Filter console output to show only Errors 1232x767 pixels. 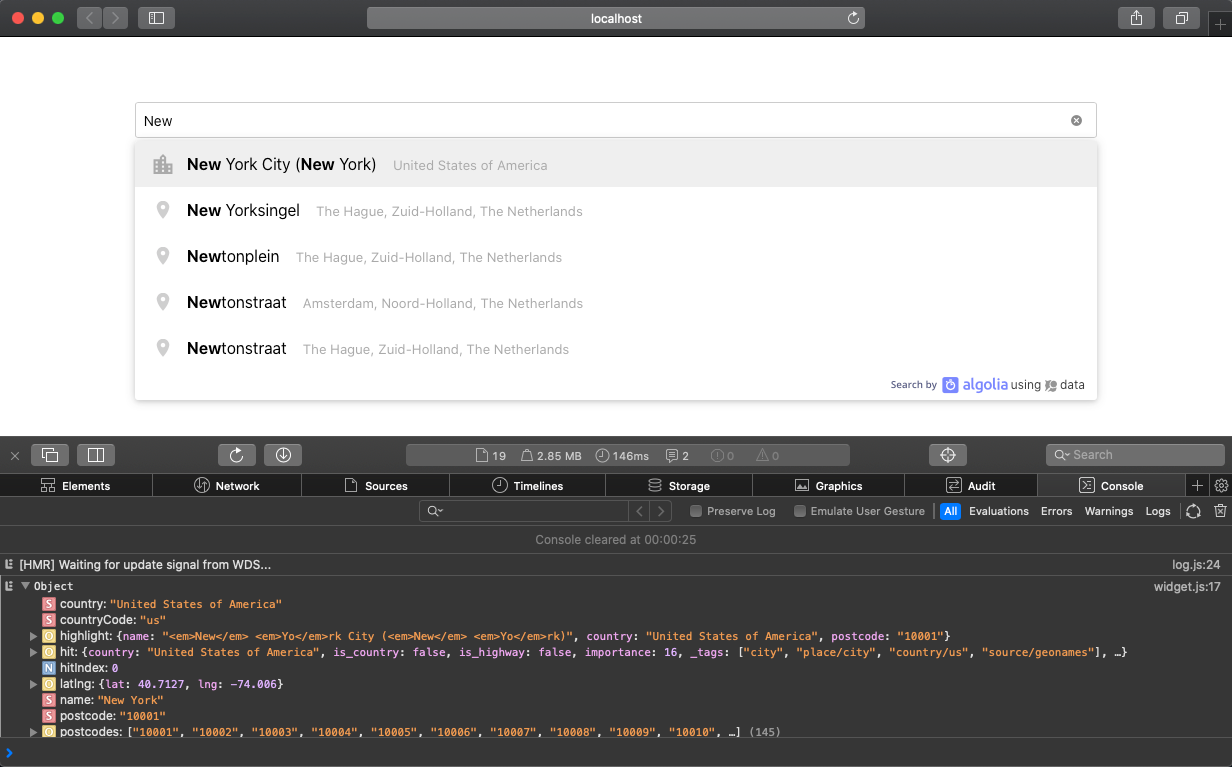[1056, 510]
